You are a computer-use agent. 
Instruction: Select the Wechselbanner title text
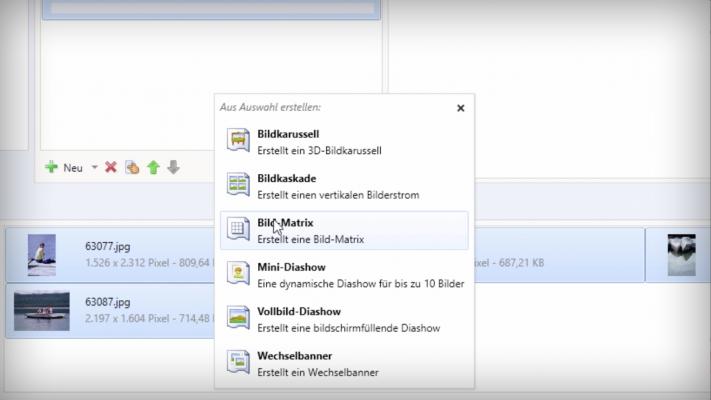tap(293, 355)
